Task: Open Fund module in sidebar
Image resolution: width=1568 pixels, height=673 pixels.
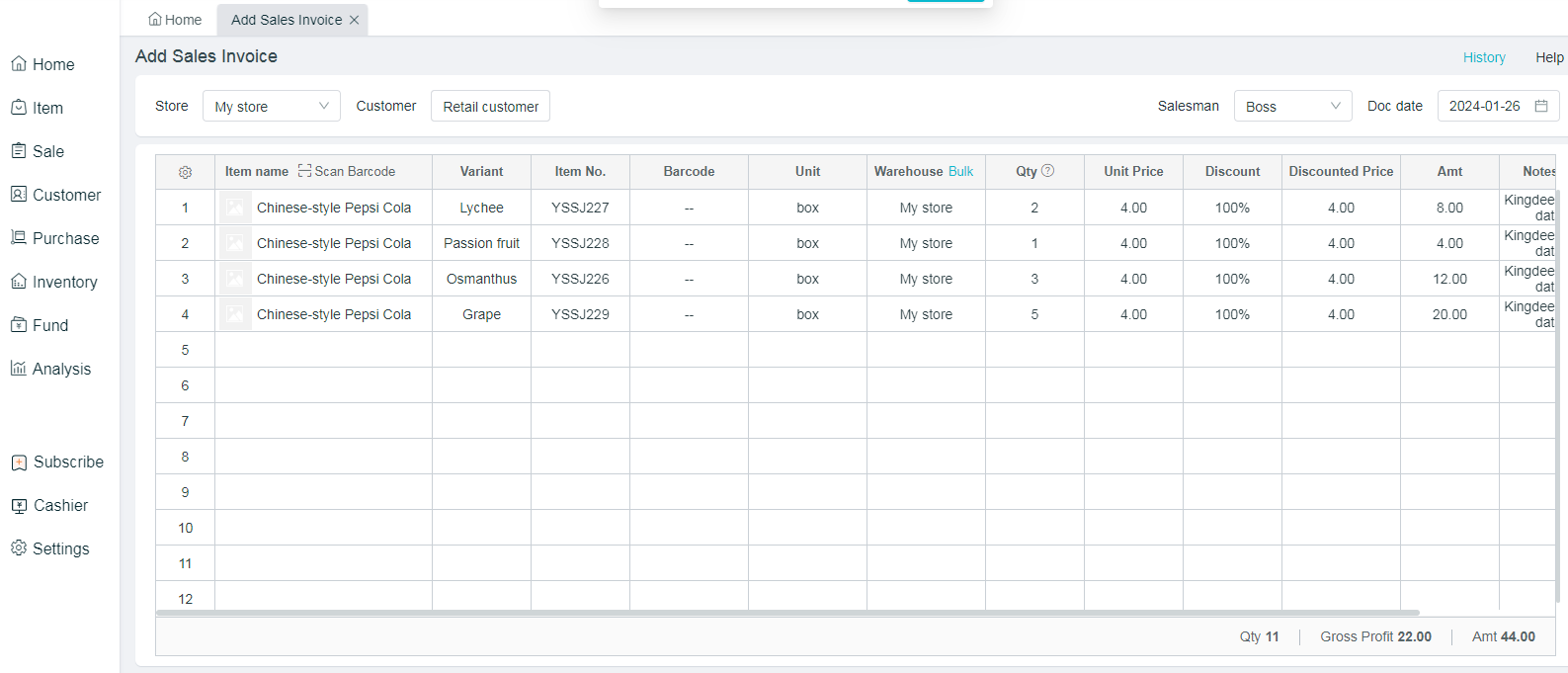Action: point(40,325)
